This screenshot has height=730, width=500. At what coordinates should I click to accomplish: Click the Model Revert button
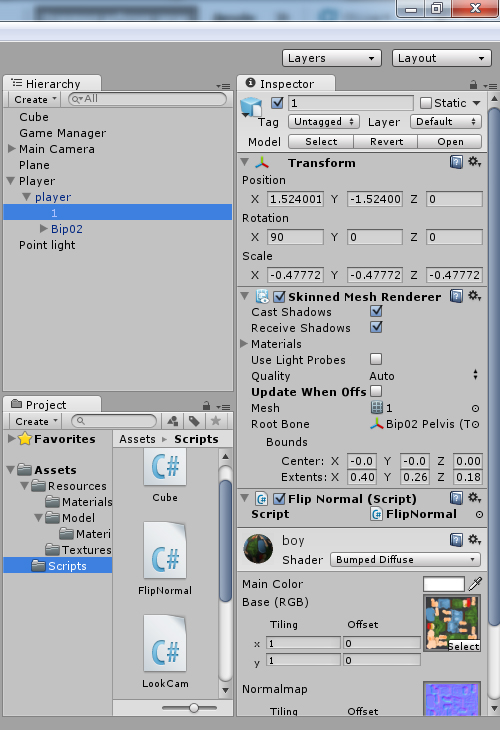click(386, 141)
